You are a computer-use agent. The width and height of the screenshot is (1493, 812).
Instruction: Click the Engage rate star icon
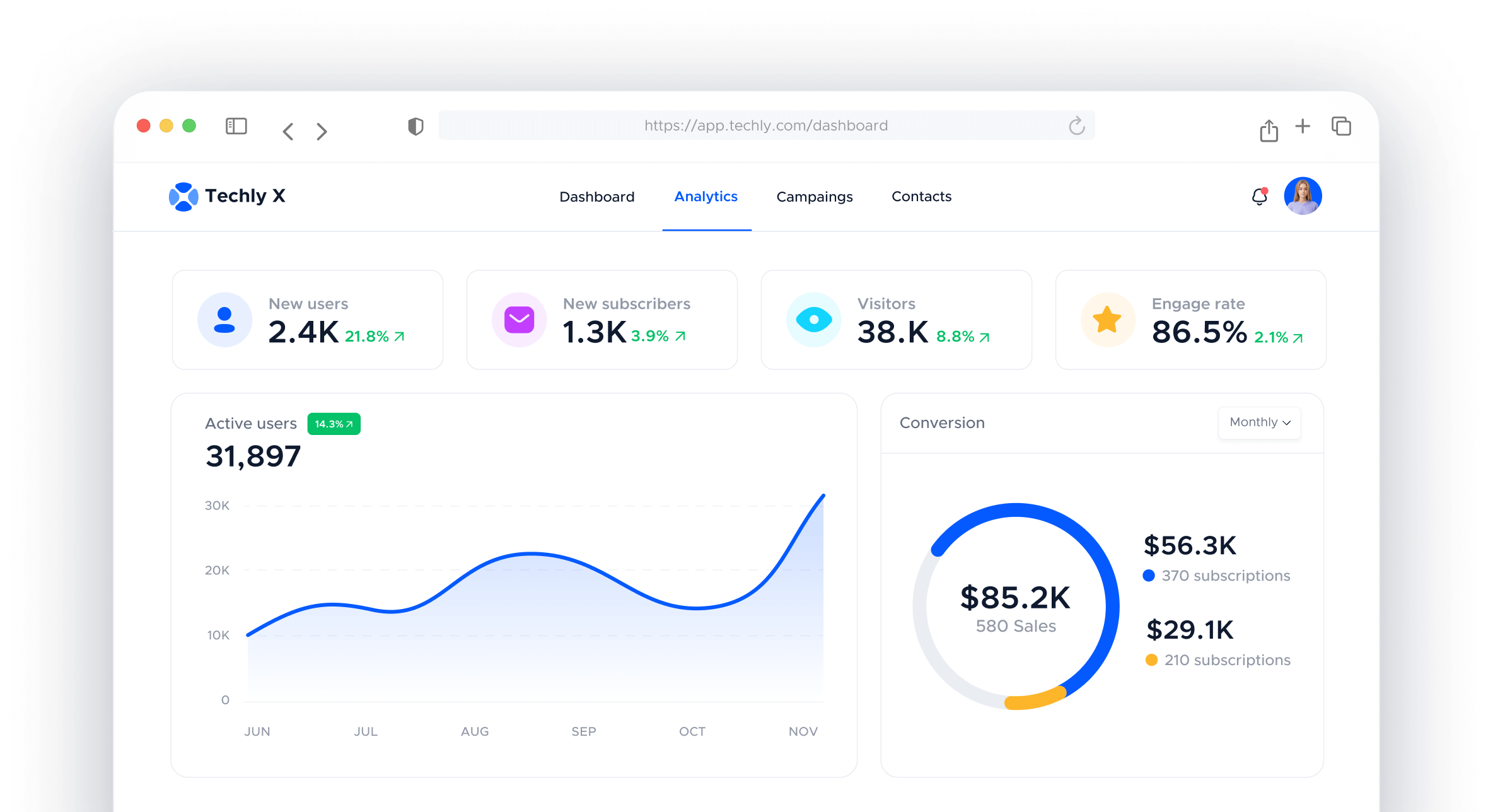coord(1107,320)
